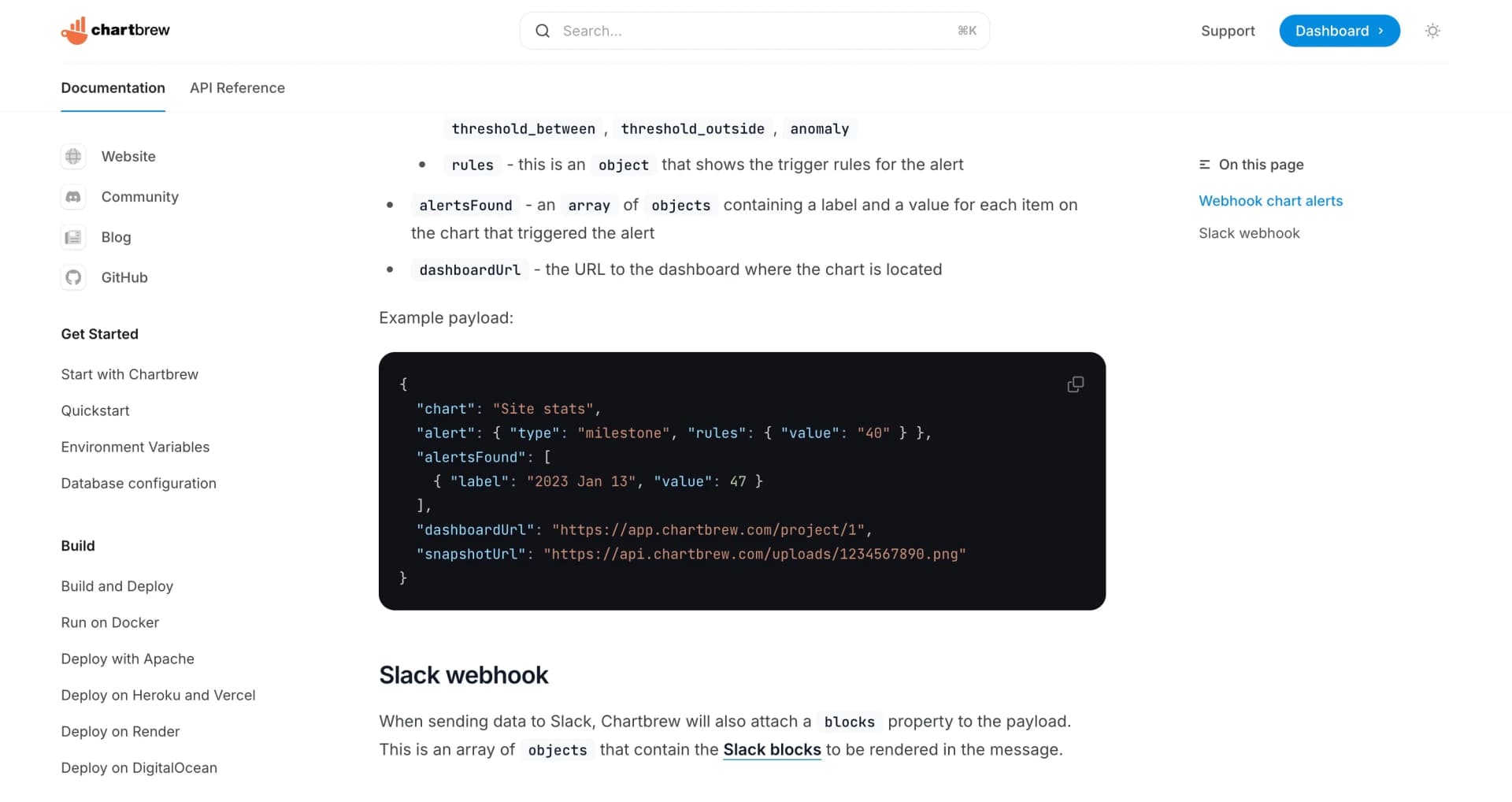
Task: Go to Webhook chart alerts anchor
Action: tap(1270, 201)
